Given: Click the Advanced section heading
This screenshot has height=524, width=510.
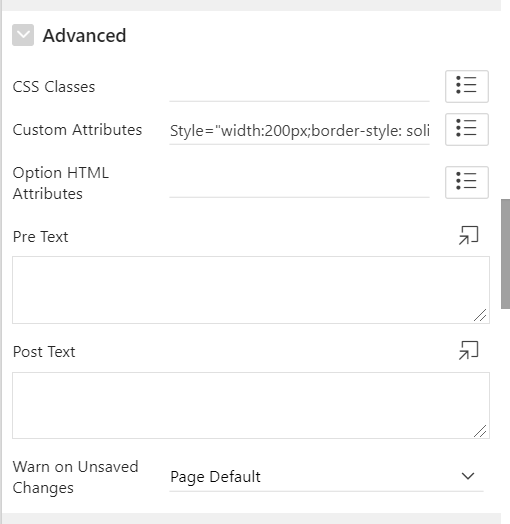Looking at the screenshot, I should click(85, 35).
